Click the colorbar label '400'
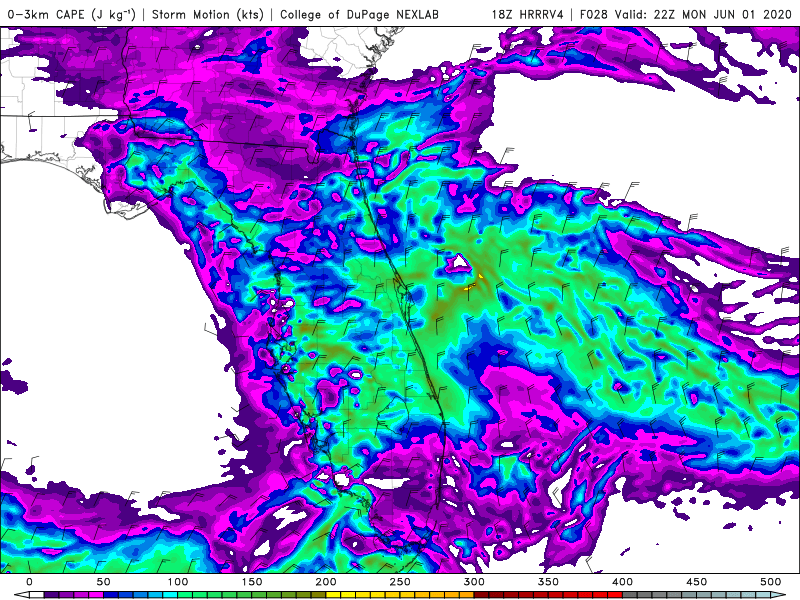Viewport: 800px width, 600px height. click(x=622, y=582)
